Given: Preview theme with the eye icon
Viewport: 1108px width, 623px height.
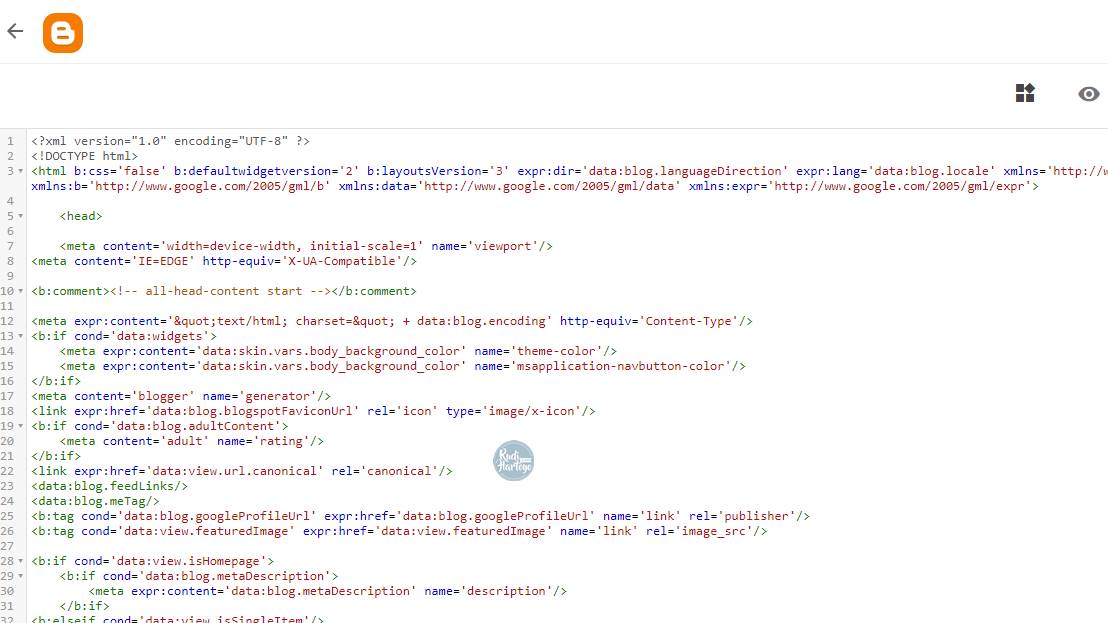Looking at the screenshot, I should (1088, 94).
